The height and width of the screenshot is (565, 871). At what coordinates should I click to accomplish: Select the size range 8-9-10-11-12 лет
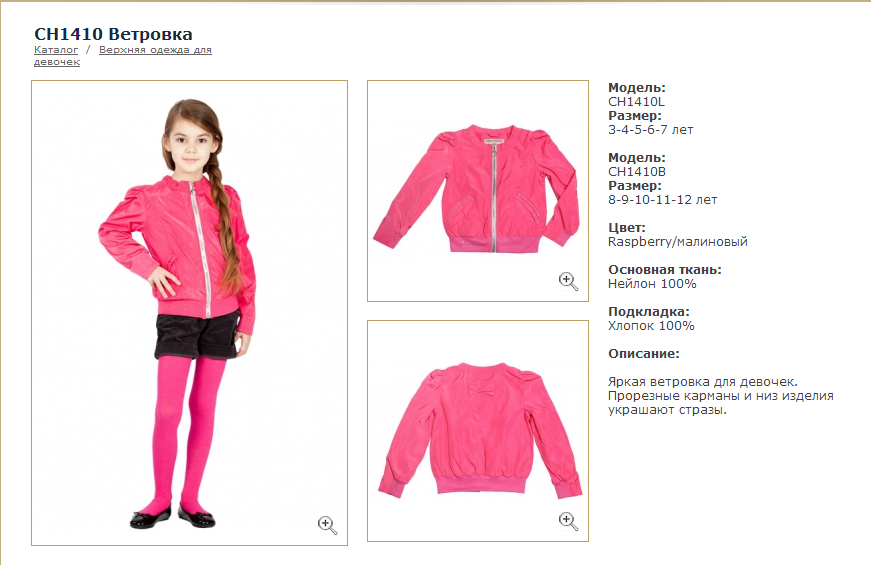662,200
